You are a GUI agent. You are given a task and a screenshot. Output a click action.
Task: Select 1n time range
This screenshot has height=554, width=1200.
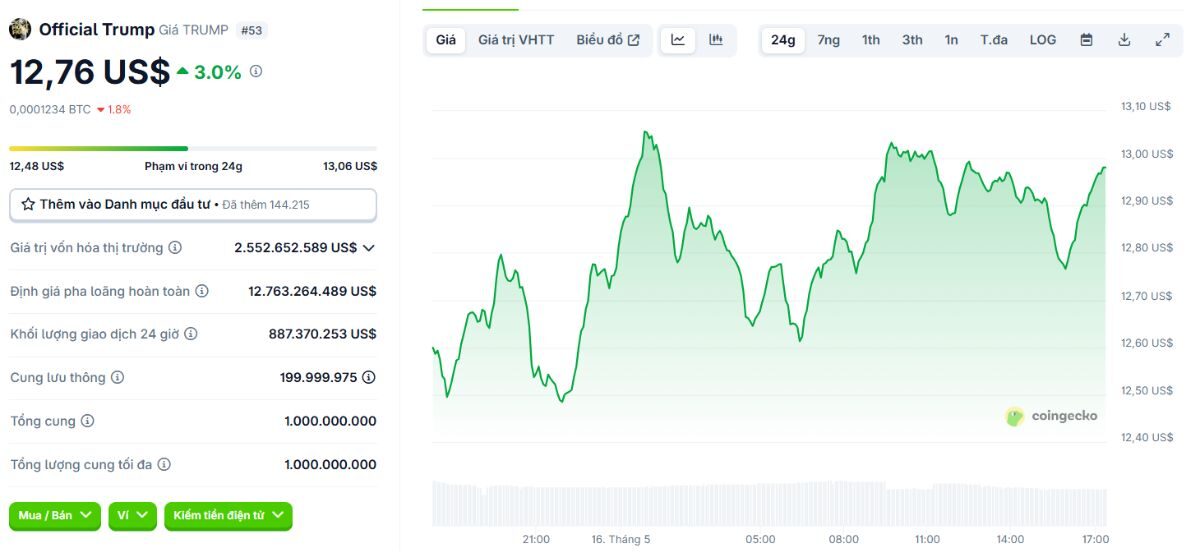point(951,40)
